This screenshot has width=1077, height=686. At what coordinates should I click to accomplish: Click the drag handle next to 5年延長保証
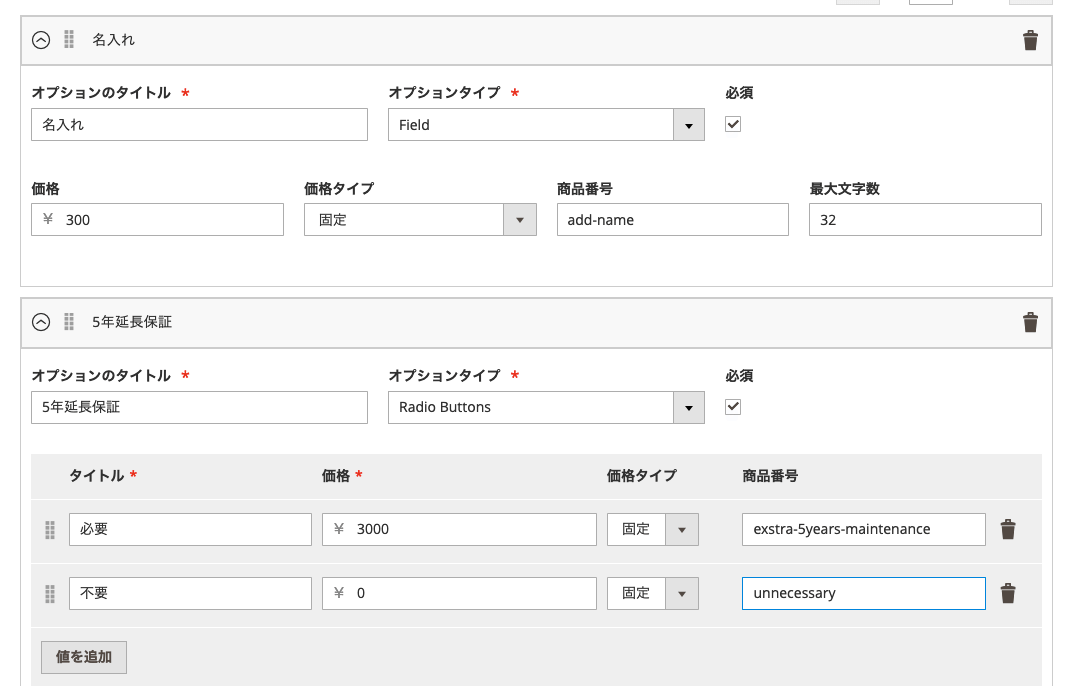point(68,322)
